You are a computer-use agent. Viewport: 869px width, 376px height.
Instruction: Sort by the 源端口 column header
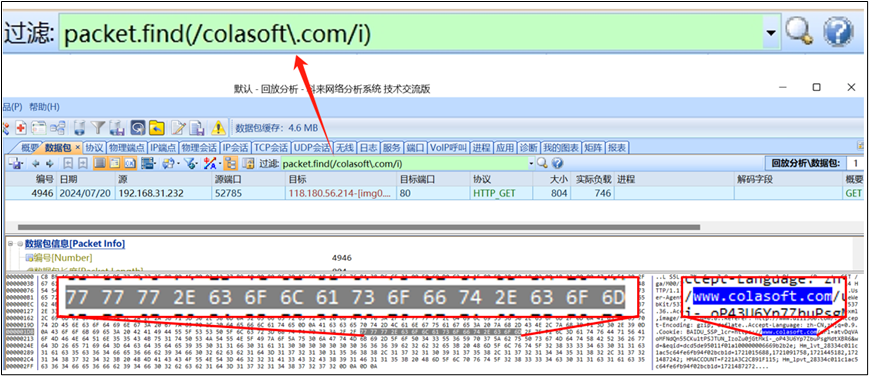point(248,179)
